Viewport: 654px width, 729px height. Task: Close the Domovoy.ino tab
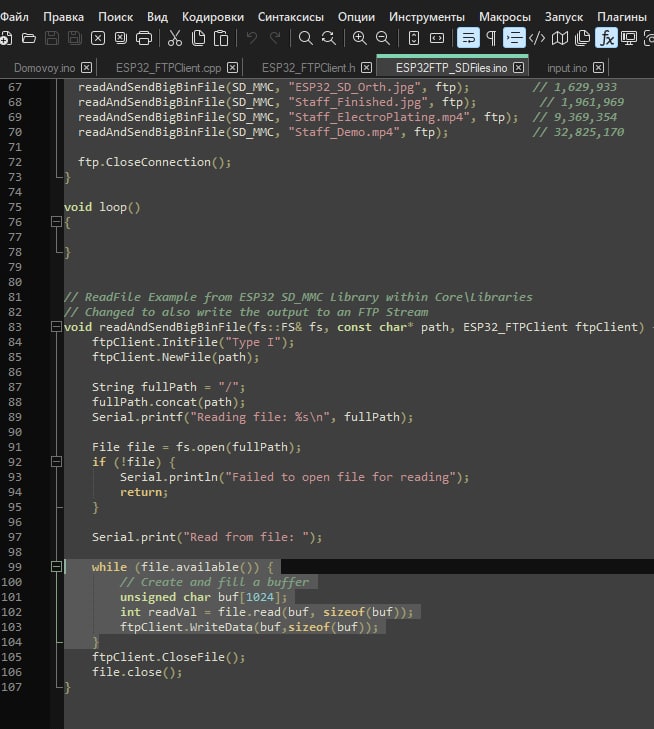pos(86,68)
